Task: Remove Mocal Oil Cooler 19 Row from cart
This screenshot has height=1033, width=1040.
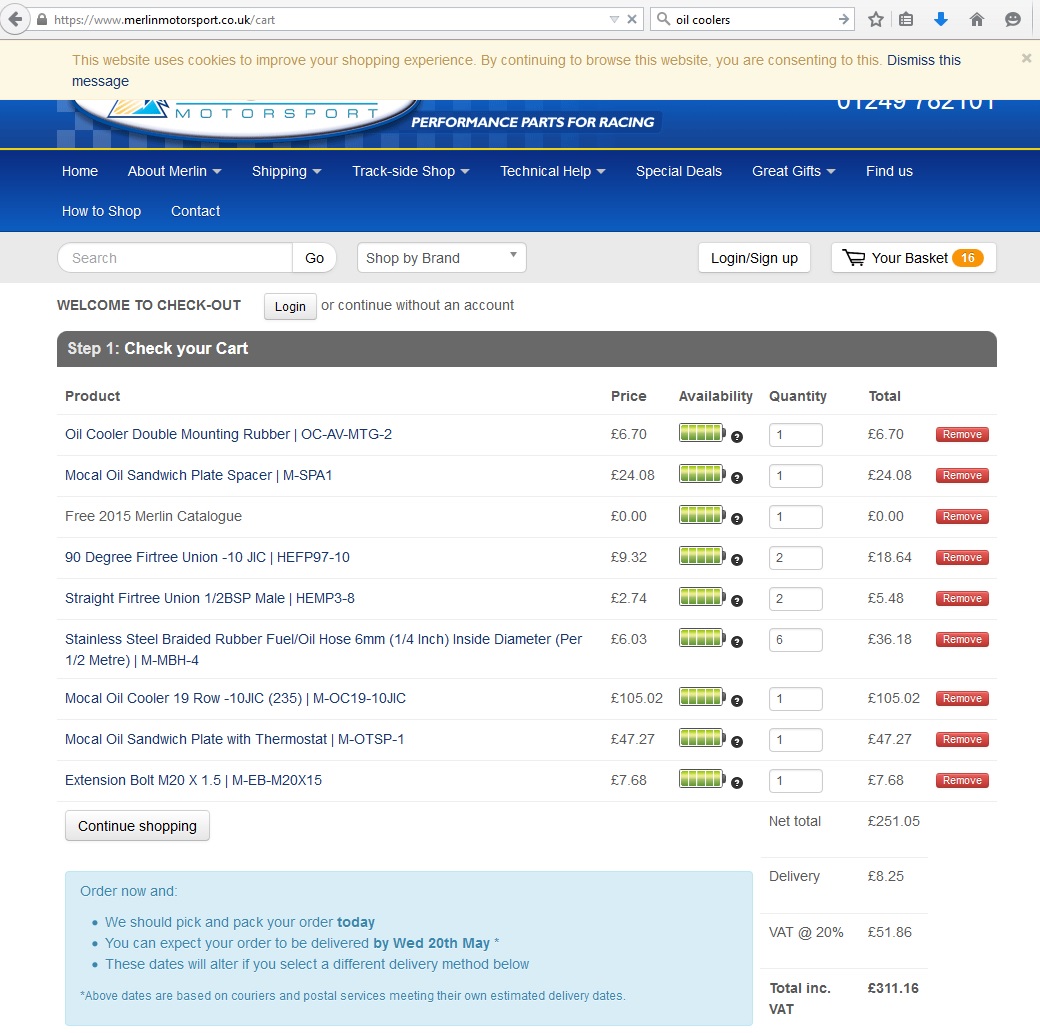Action: click(962, 699)
